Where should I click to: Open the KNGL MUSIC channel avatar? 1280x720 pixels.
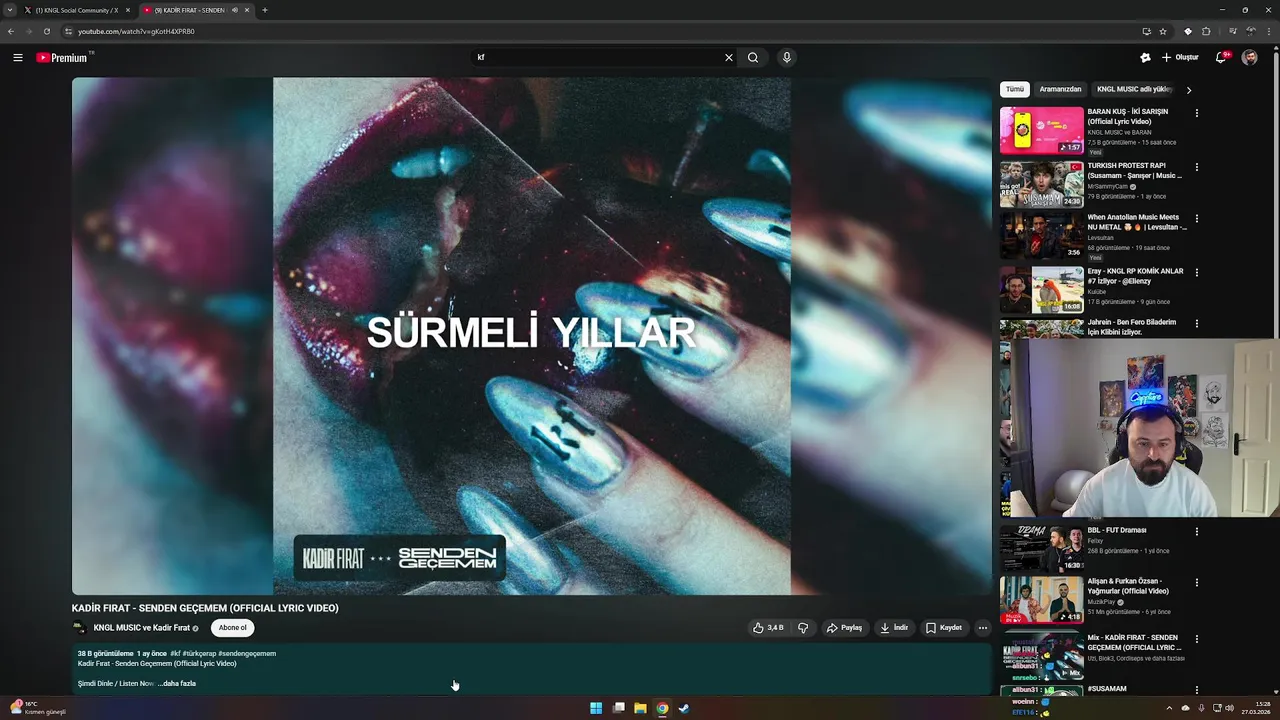pos(80,628)
